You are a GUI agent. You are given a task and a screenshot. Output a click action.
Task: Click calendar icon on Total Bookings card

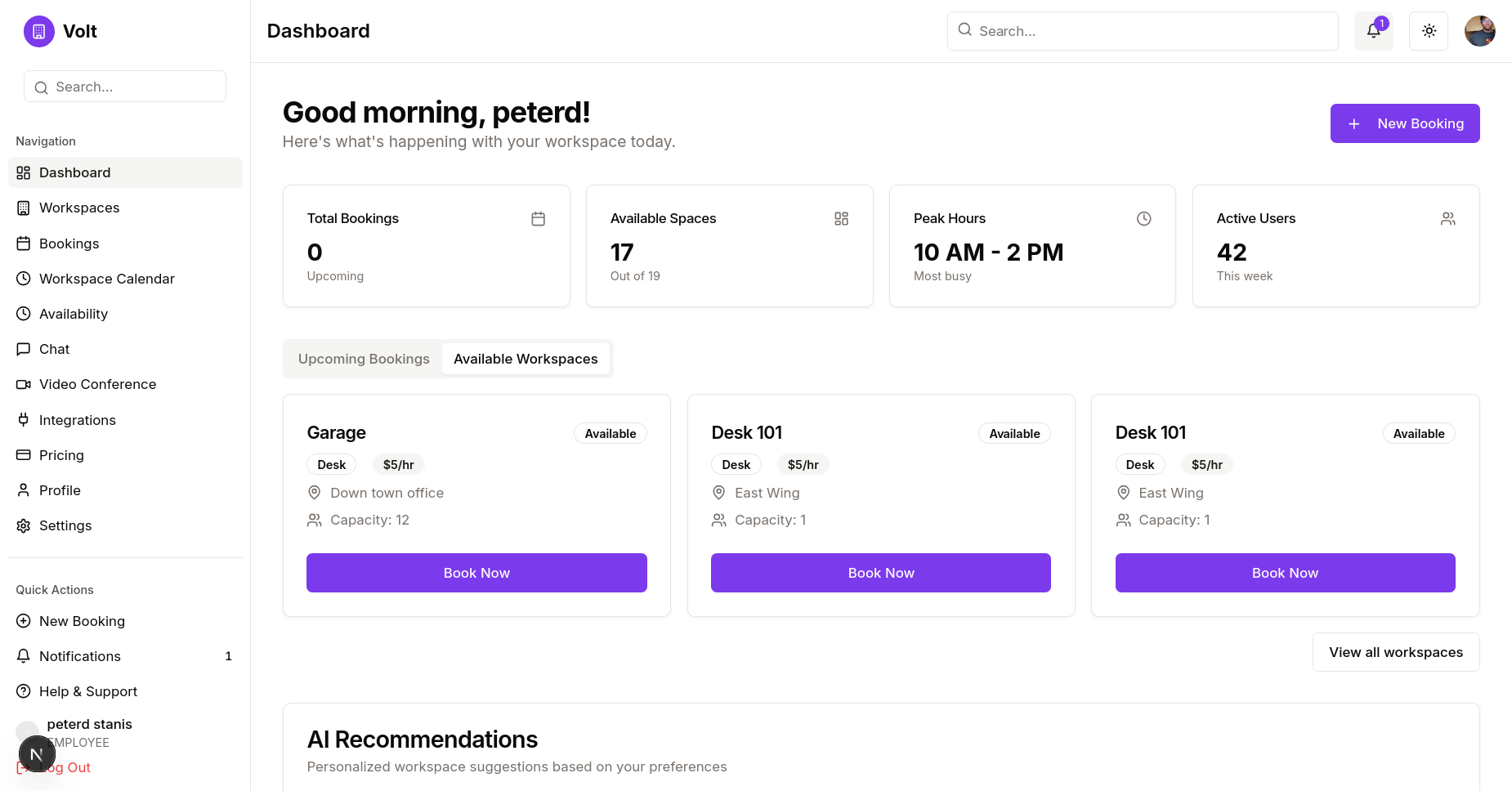(538, 219)
